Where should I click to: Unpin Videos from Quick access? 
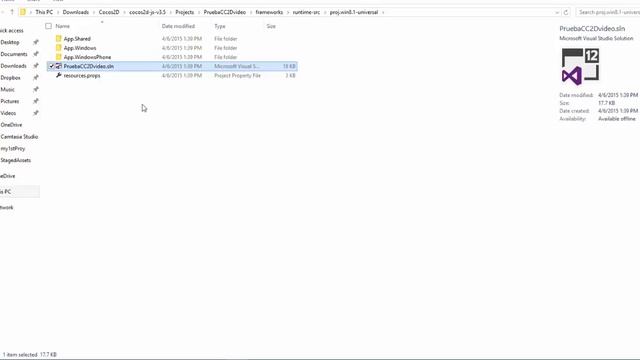point(36,113)
